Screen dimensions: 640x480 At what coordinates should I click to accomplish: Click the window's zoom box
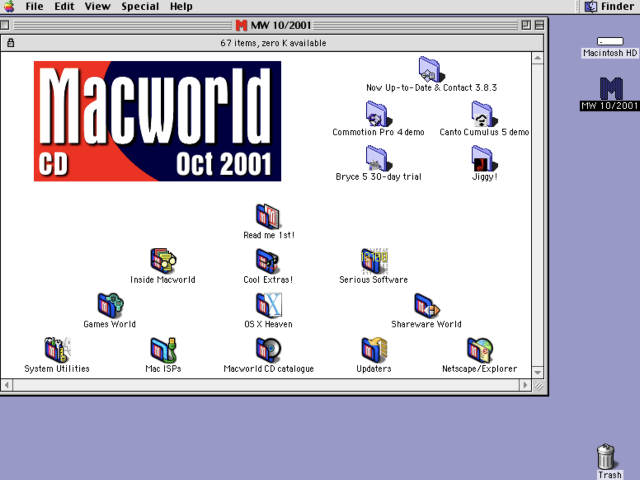coord(526,25)
